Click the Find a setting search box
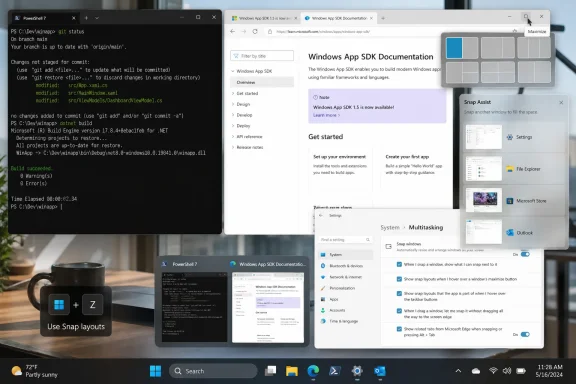Image resolution: width=576 pixels, height=384 pixels. 345,240
